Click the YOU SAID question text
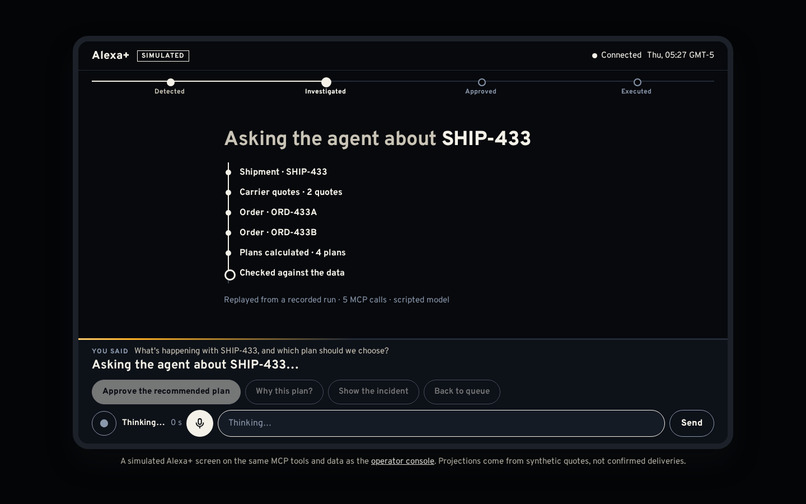The height and width of the screenshot is (504, 806). (261, 351)
